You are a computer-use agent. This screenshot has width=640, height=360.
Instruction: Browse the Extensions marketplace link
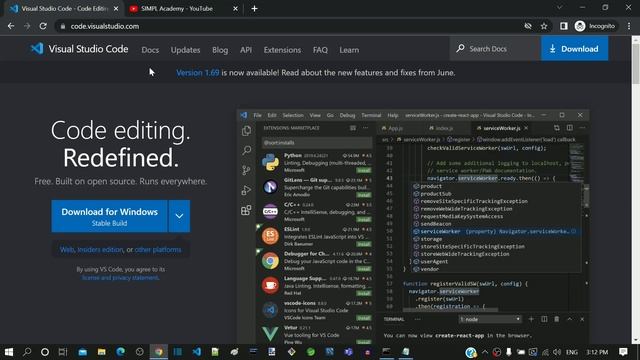point(282,50)
